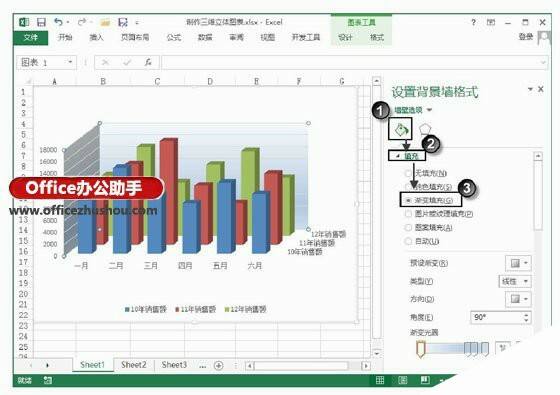Select the Gradient fill radio option
Screen dimensions: 560x395
(x=408, y=200)
